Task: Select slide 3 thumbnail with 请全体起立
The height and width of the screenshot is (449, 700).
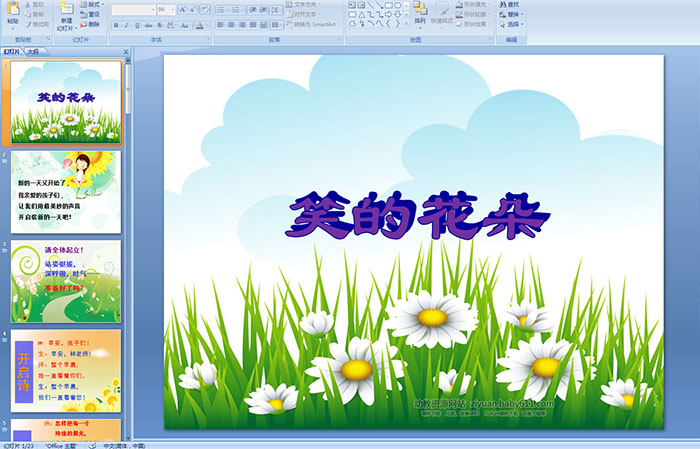Action: (66, 281)
